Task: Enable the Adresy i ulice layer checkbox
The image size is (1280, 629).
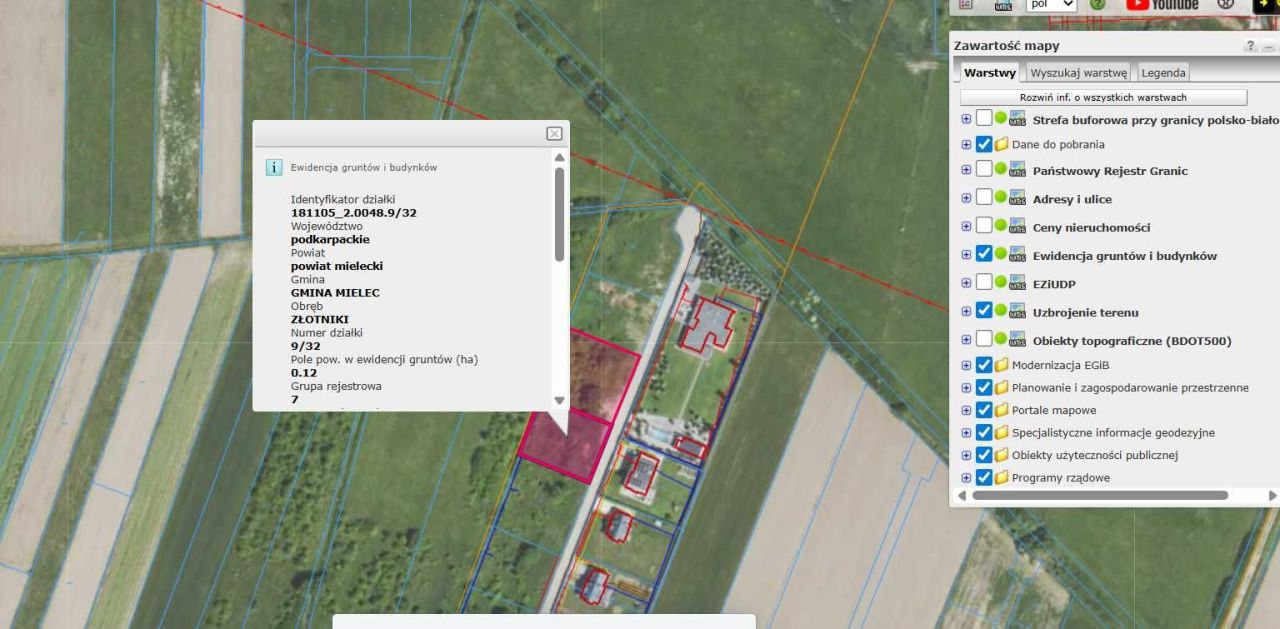Action: (984, 198)
